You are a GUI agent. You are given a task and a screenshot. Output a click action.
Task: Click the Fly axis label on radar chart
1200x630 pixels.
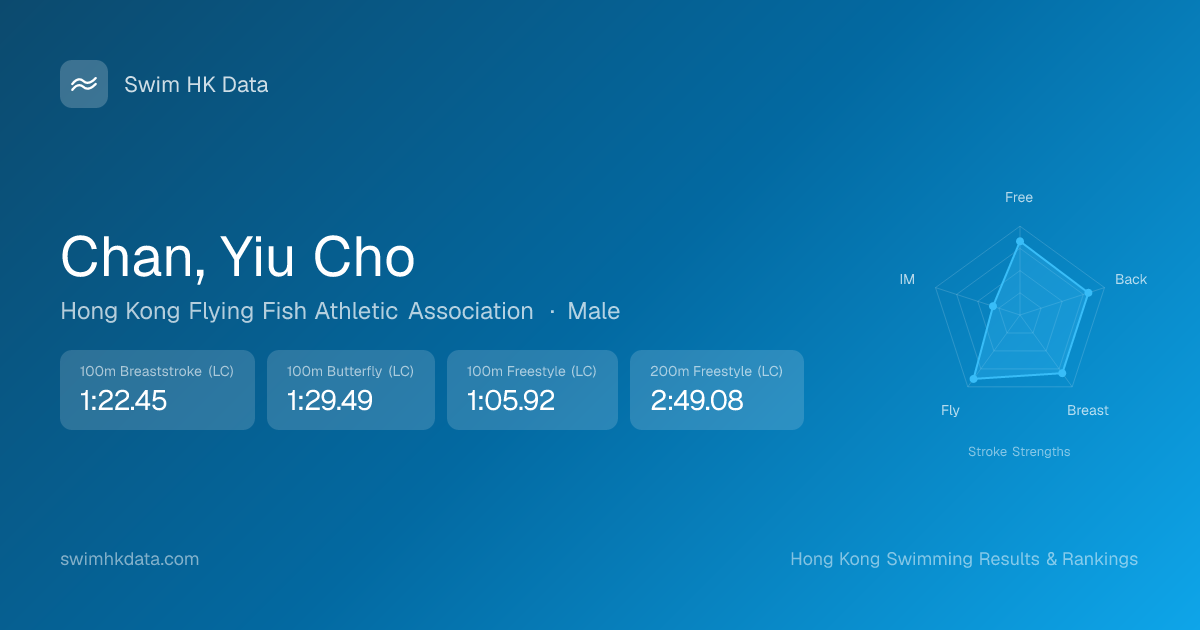pyautogui.click(x=950, y=410)
